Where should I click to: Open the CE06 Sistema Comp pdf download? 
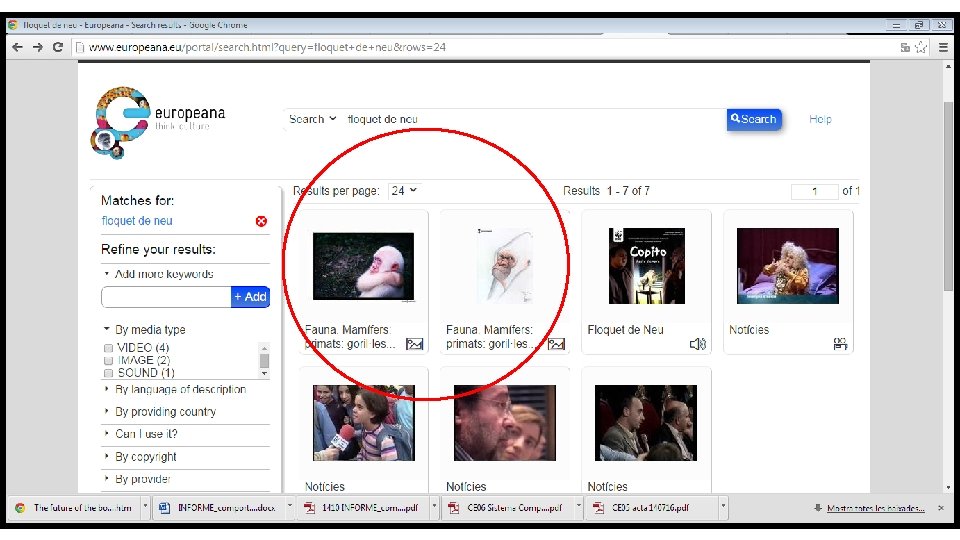tap(507, 508)
